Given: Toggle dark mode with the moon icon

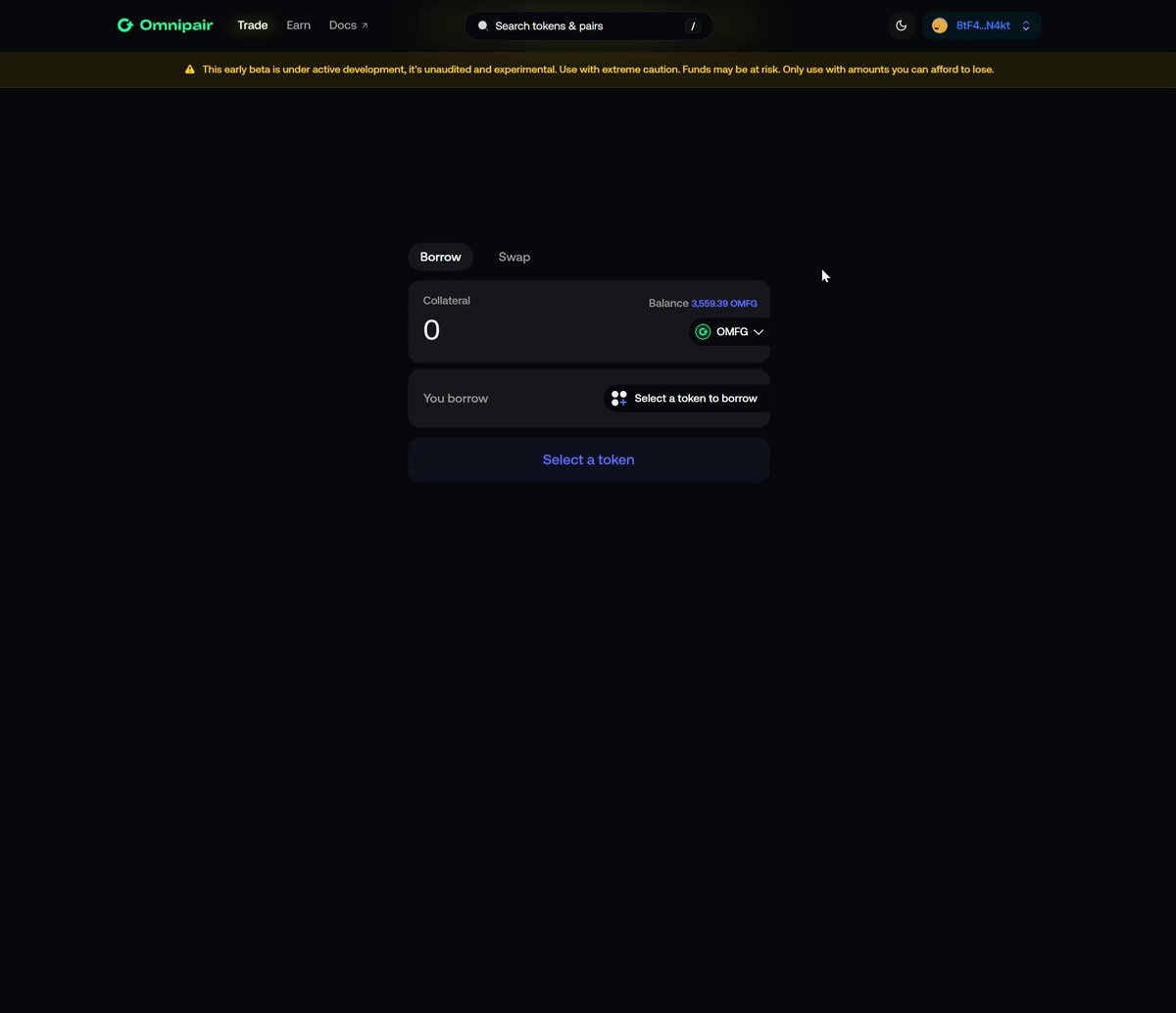Looking at the screenshot, I should pyautogui.click(x=902, y=25).
